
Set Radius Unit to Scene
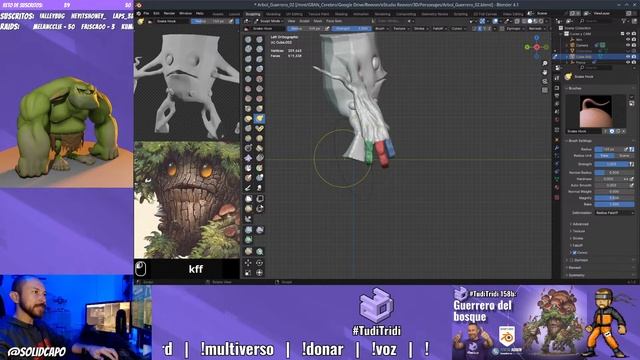pyautogui.click(x=624, y=156)
